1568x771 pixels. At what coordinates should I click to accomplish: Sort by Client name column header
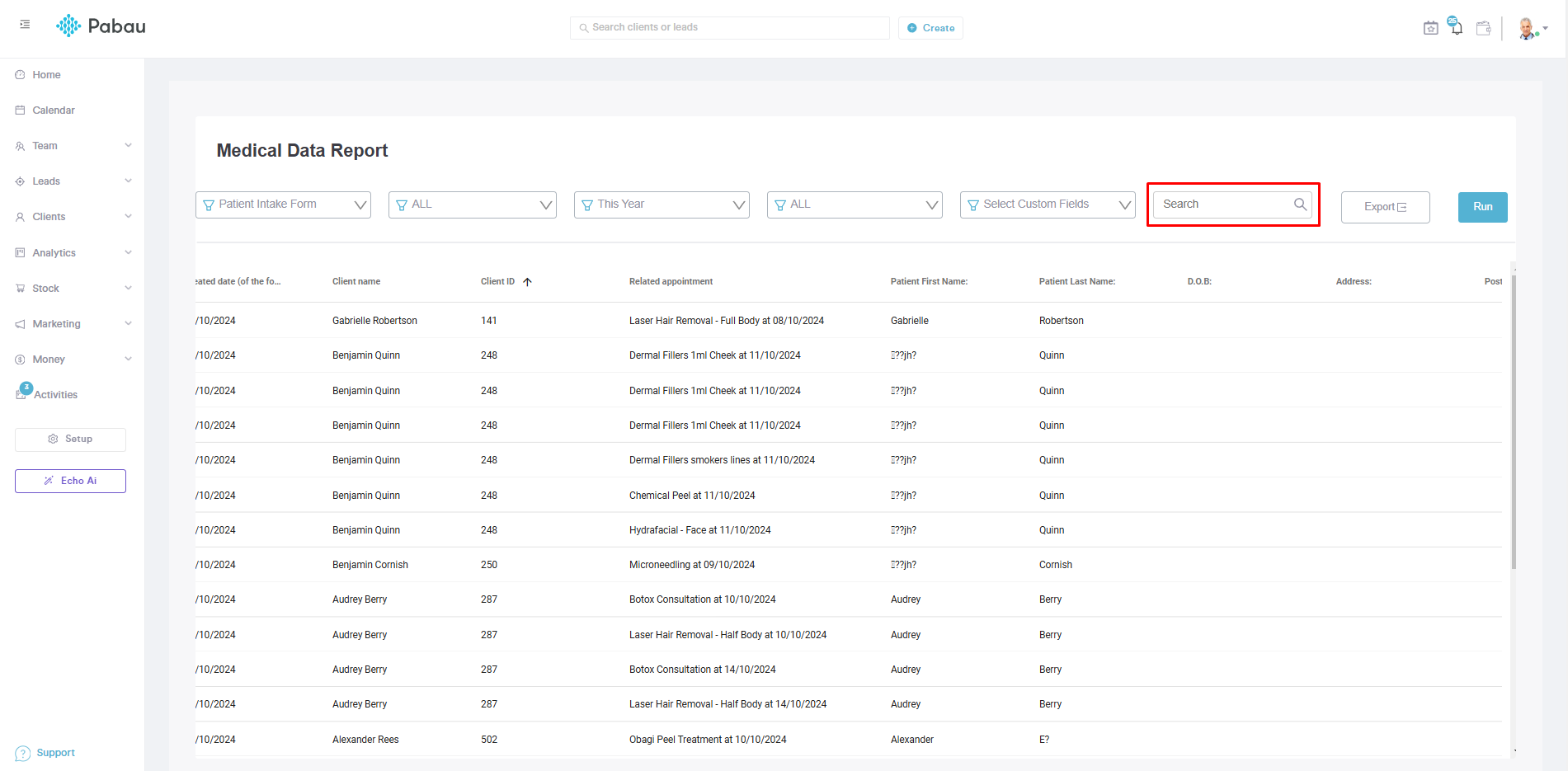point(356,282)
